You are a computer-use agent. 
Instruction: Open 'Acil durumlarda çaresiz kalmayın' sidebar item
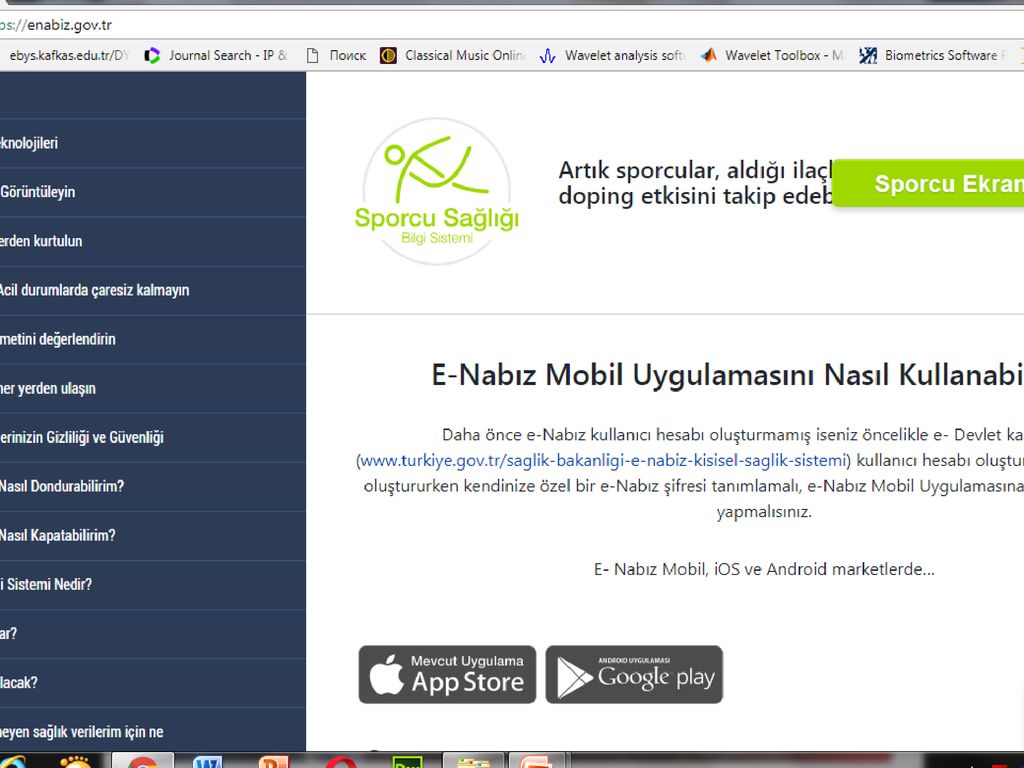[153, 290]
